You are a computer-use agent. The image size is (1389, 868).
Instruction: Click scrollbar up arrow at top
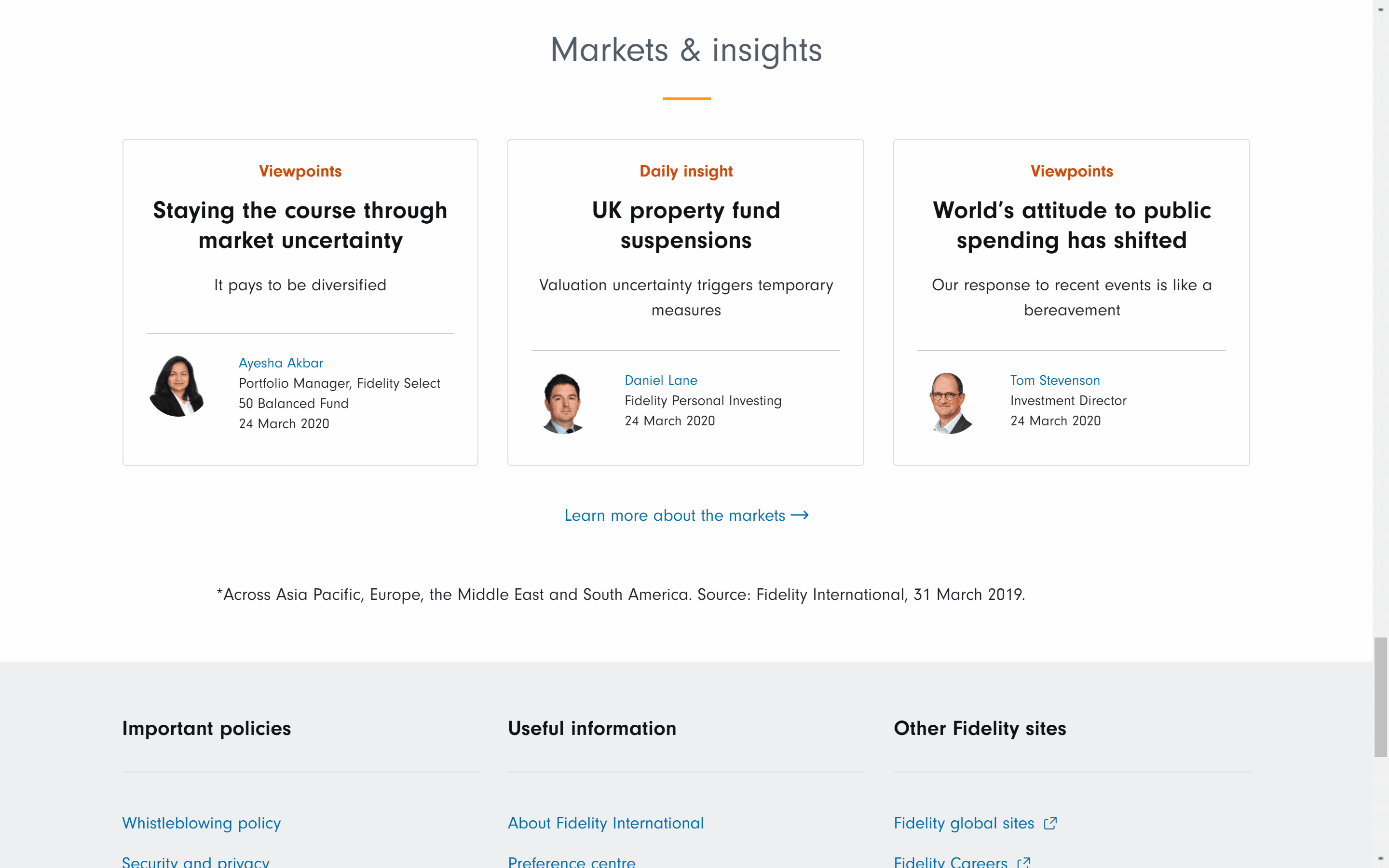click(1380, 9)
